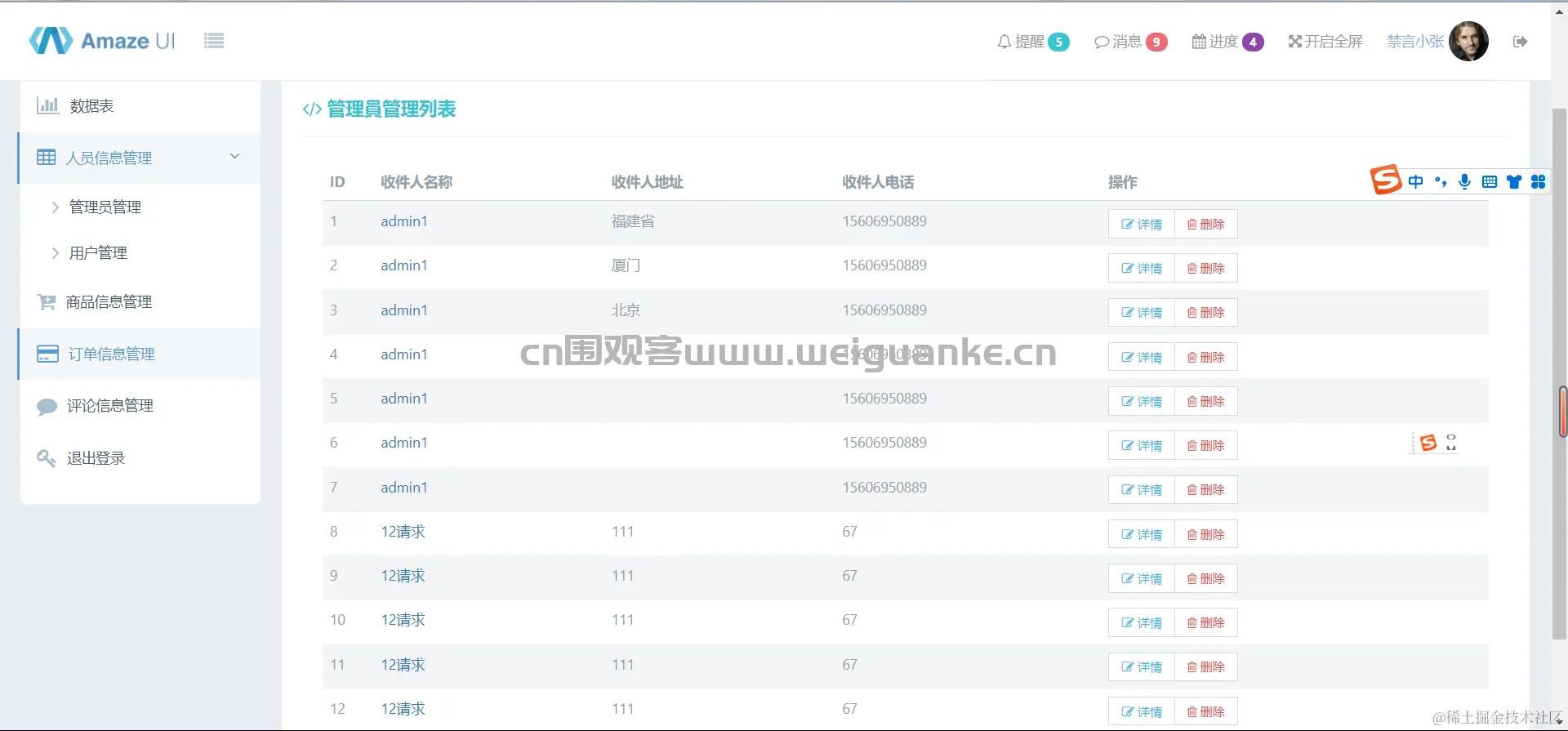This screenshot has height=731, width=1568.
Task: Open 管理员管理 submenu item
Action: click(x=105, y=207)
